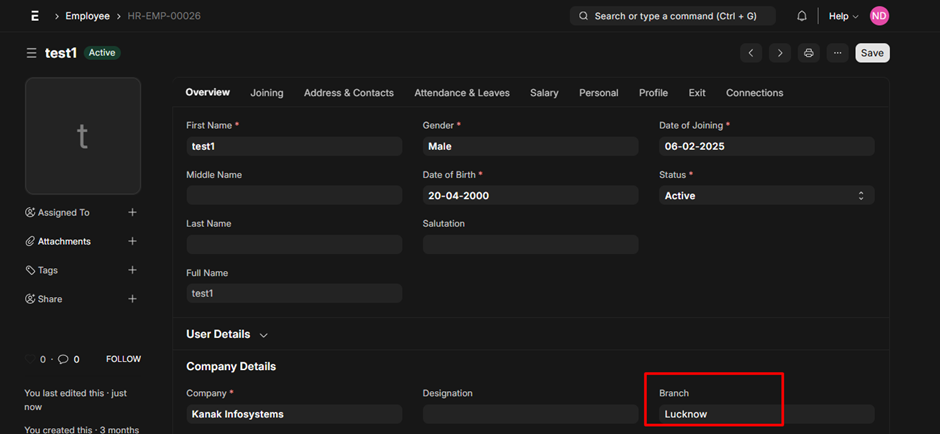
Task: Edit the Company field
Action: (294, 414)
